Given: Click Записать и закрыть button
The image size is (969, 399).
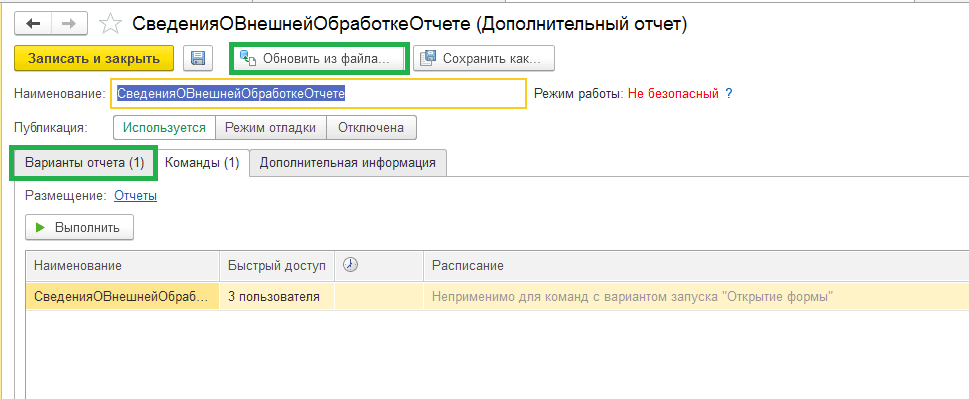Looking at the screenshot, I should coord(94,59).
